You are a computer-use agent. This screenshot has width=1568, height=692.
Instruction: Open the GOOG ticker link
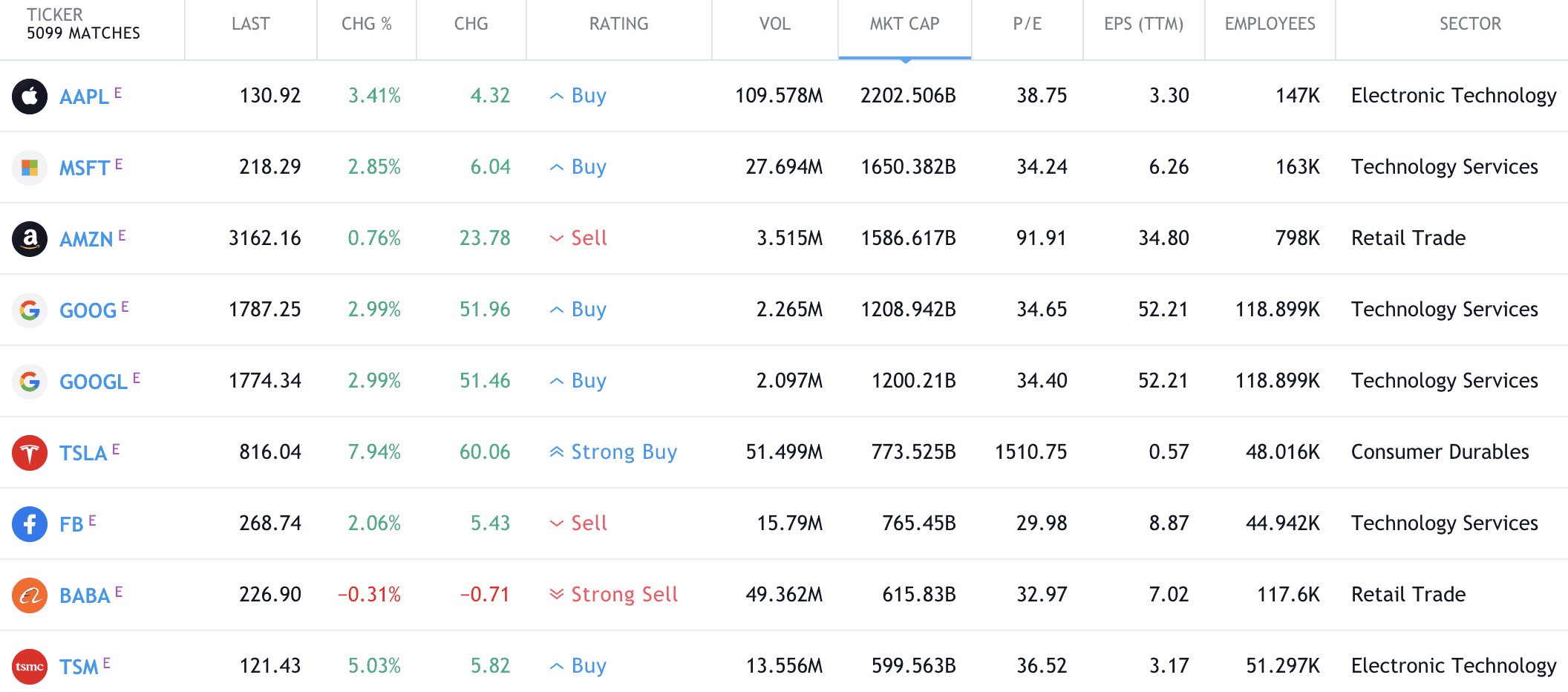(88, 310)
